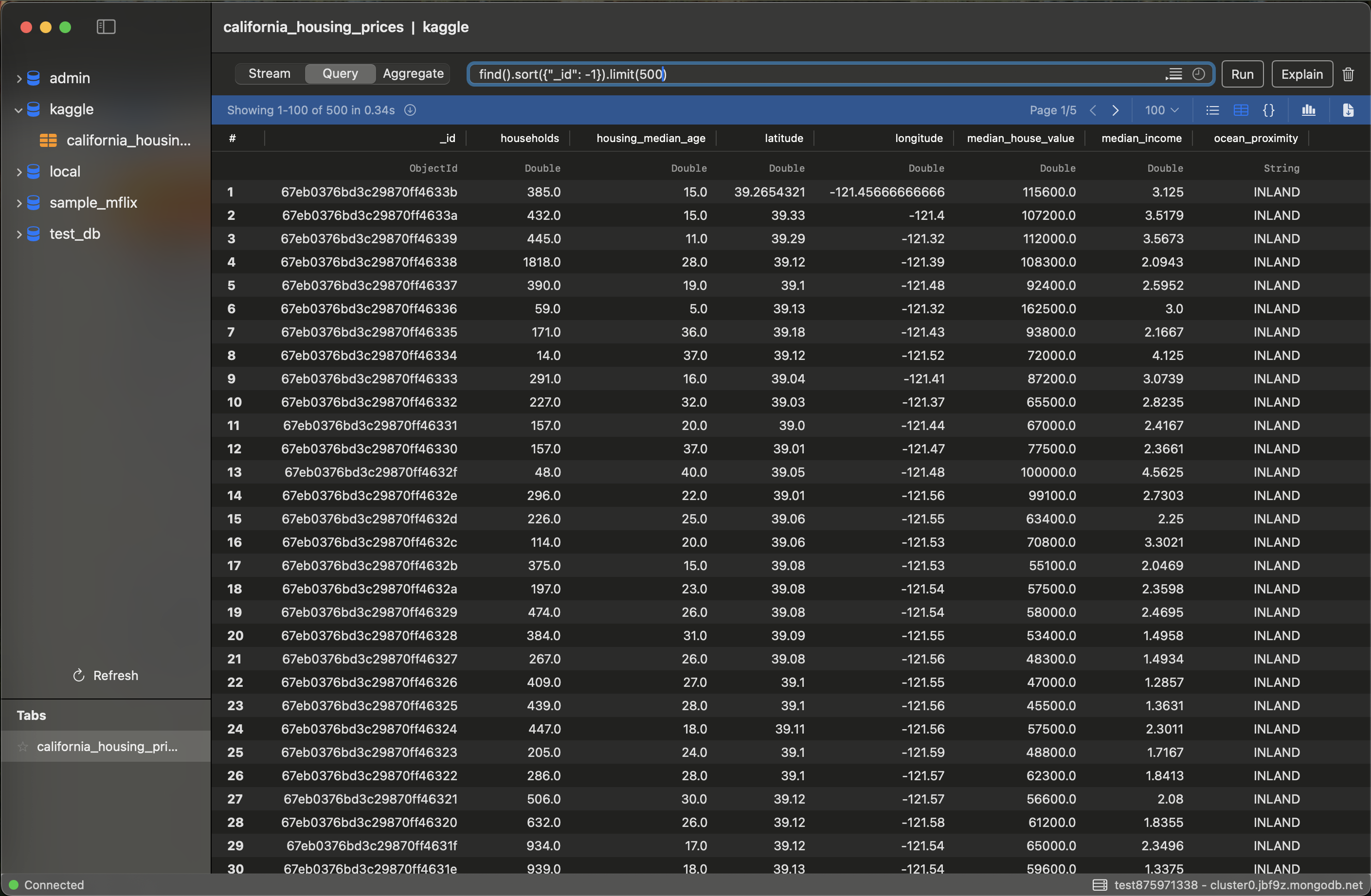Click the info icon beside results count

pos(410,110)
